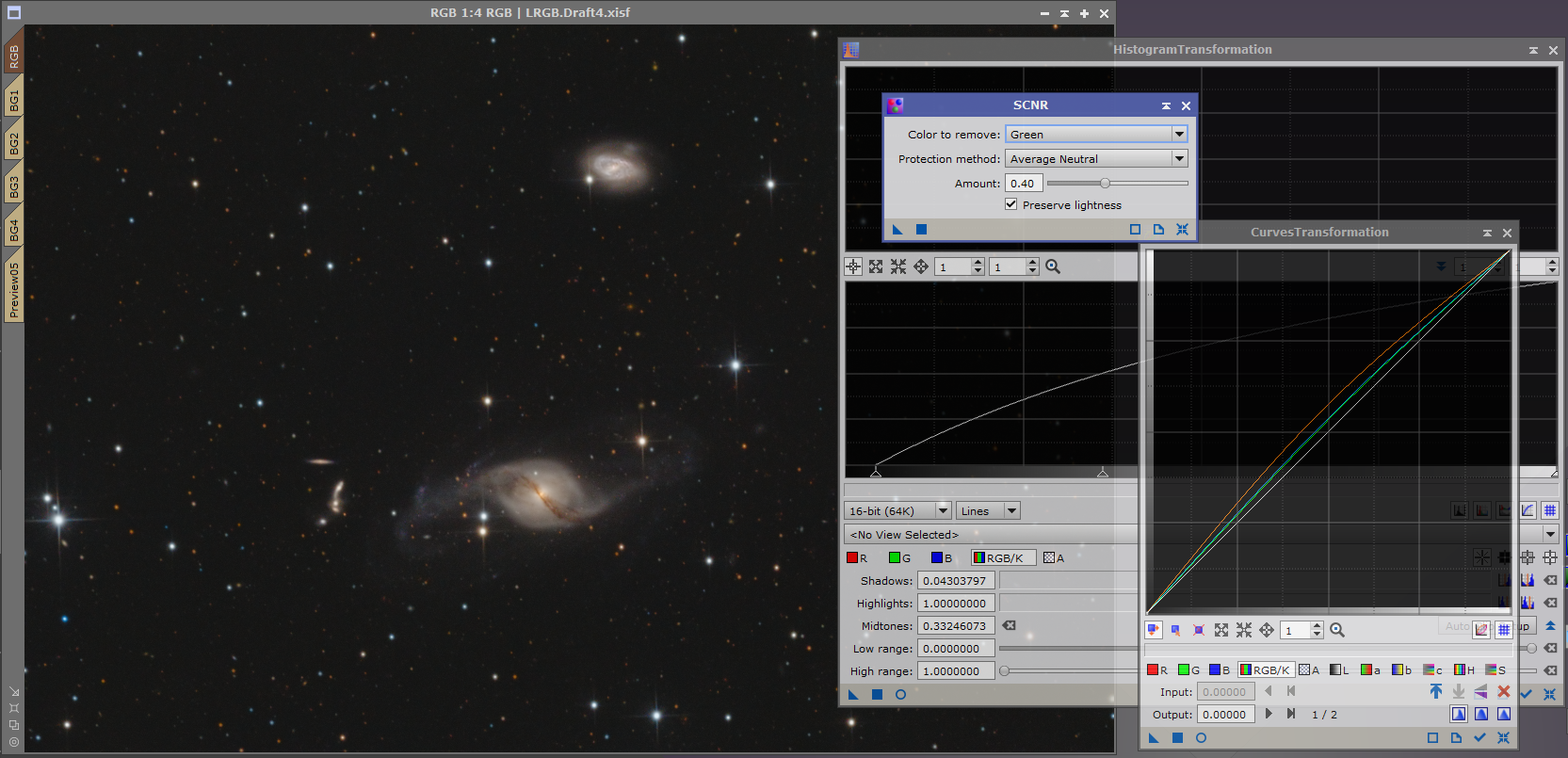Click the red X reset curve icon
This screenshot has width=1568, height=758.
pos(1504,691)
